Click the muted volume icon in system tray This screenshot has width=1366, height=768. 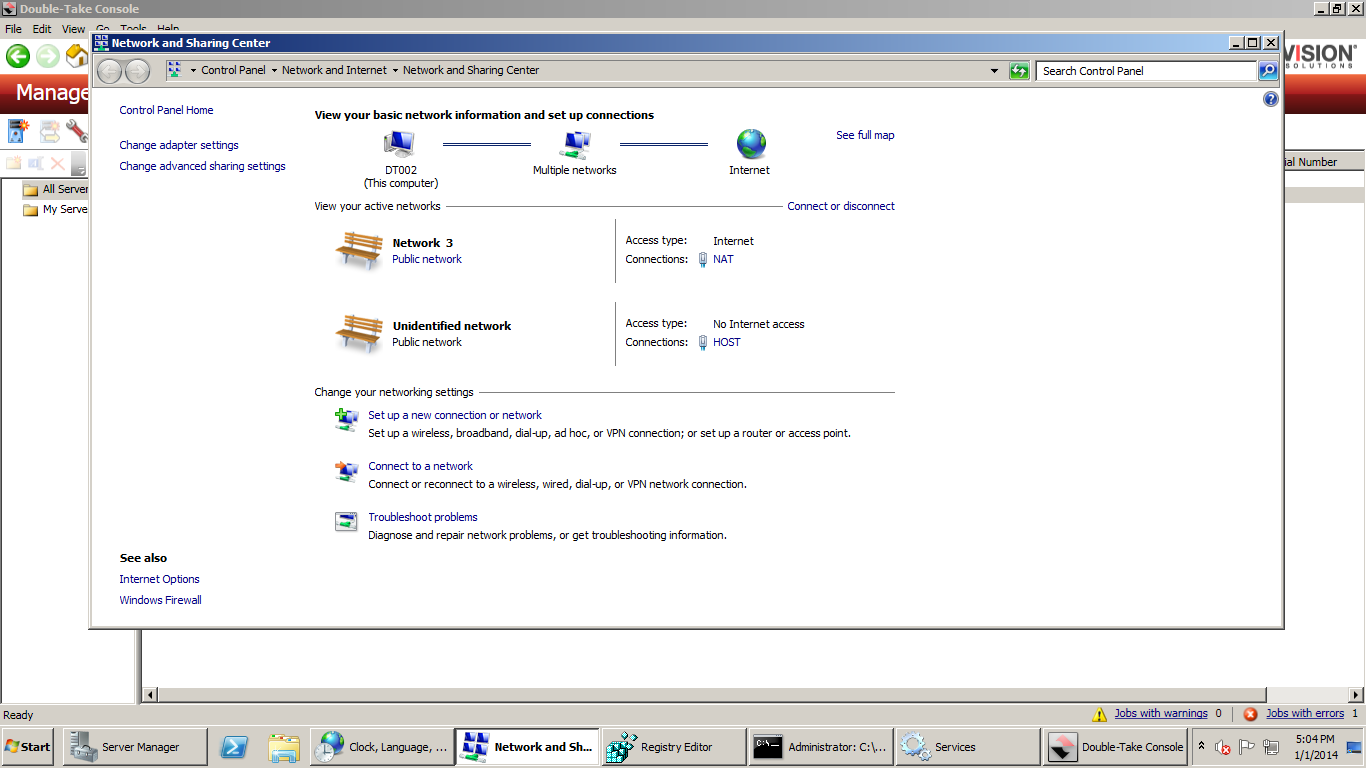click(x=1222, y=747)
